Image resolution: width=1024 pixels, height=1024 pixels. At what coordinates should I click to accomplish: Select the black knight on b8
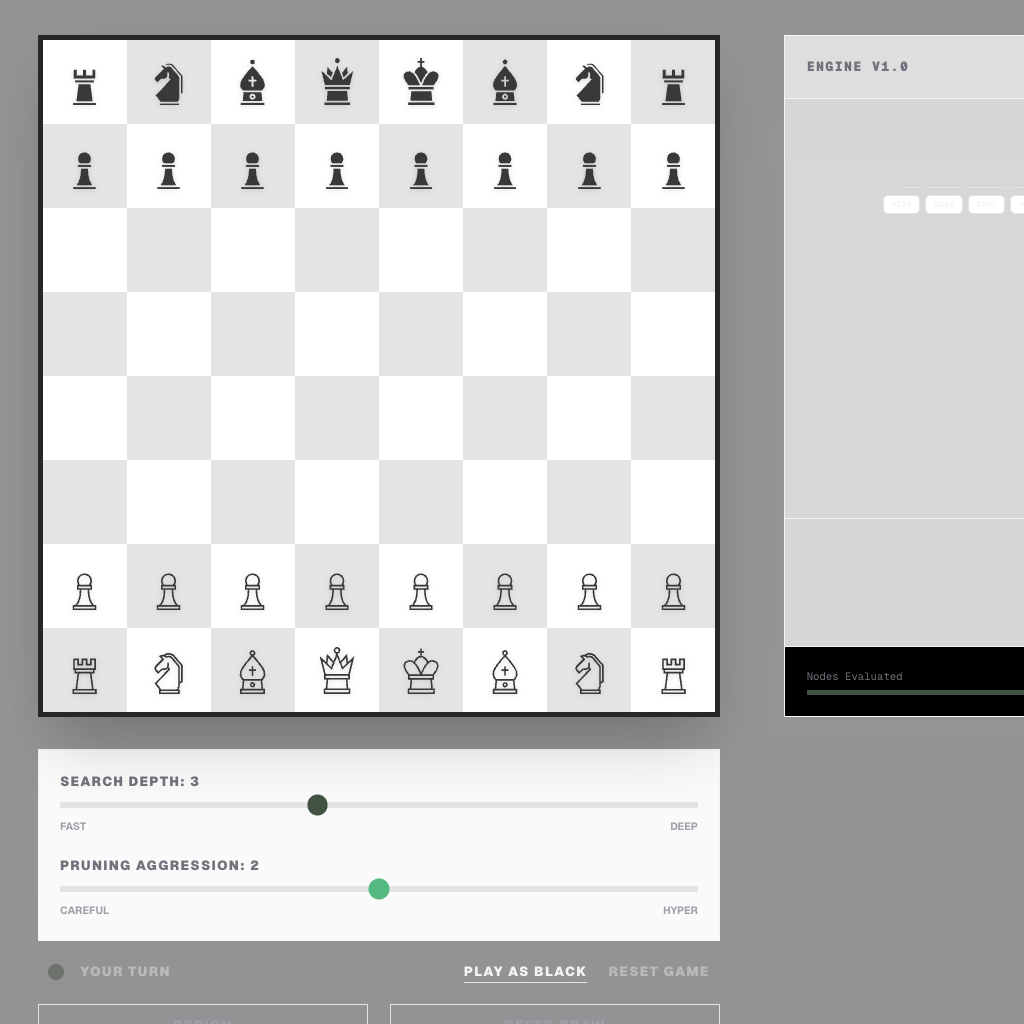(x=168, y=82)
